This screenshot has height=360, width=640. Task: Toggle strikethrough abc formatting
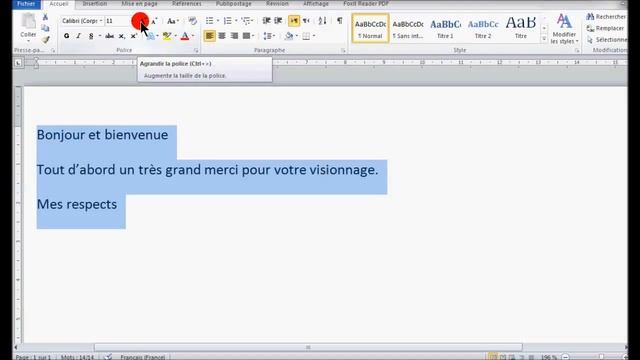click(109, 36)
